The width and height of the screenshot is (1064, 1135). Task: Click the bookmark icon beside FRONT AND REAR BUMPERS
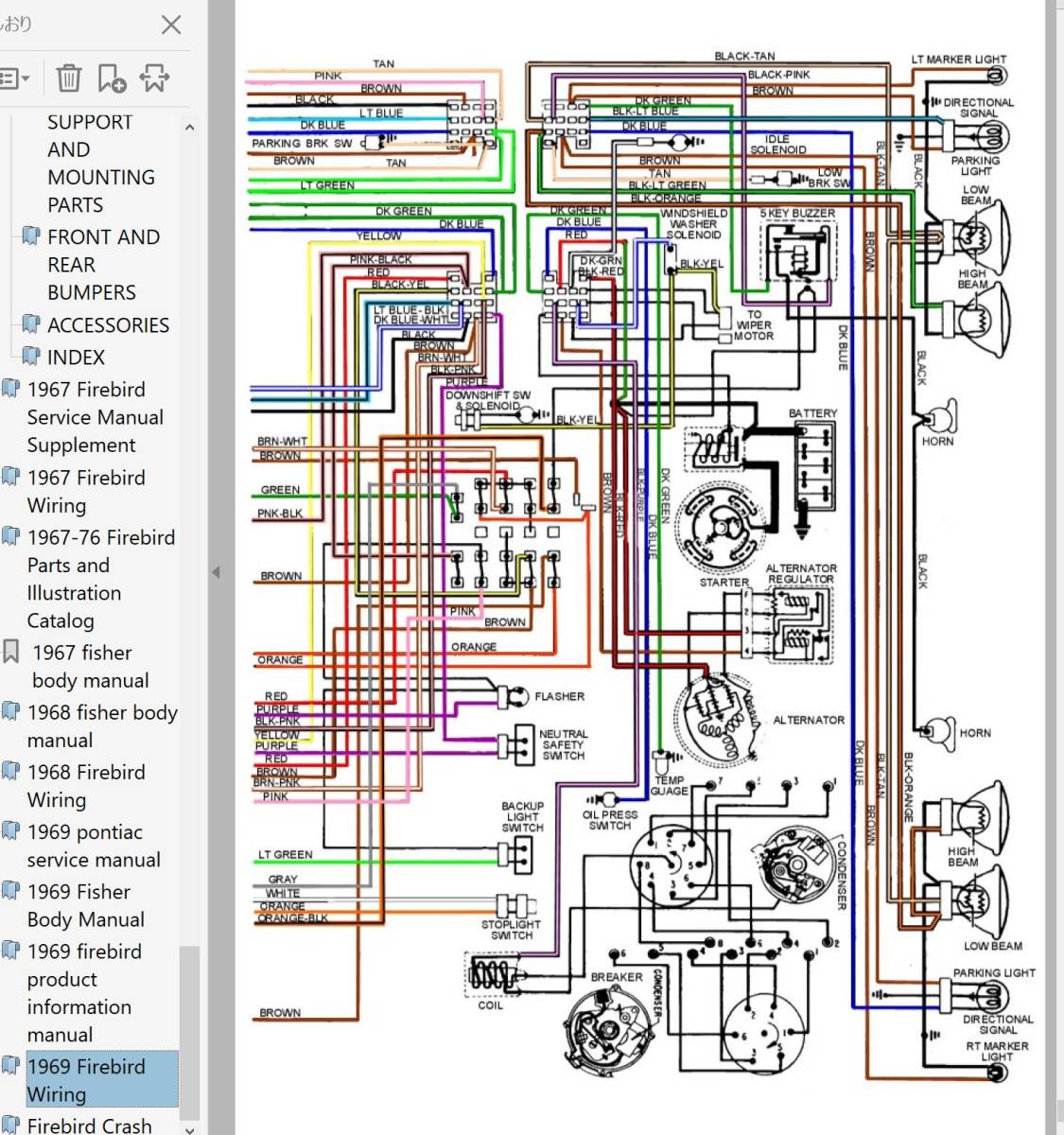tap(31, 236)
